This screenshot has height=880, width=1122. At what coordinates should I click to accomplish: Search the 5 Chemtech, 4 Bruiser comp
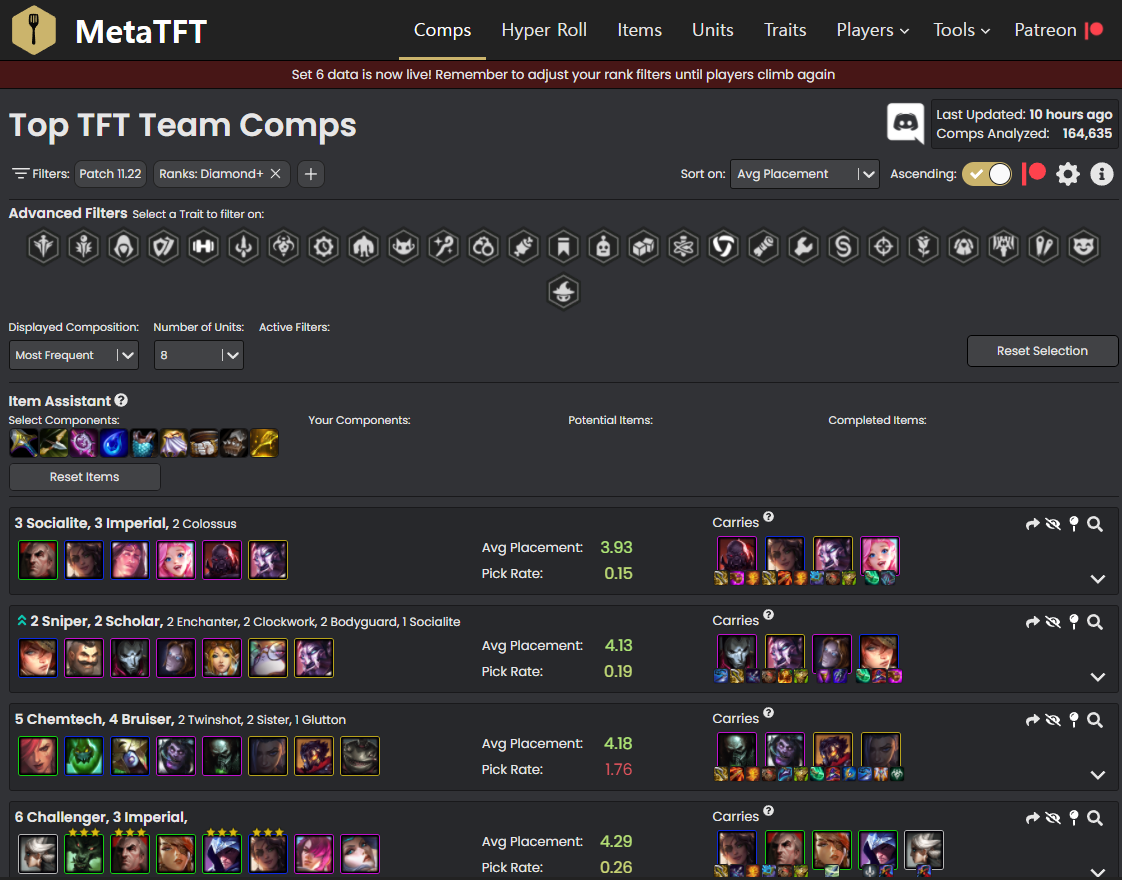[x=1095, y=720]
